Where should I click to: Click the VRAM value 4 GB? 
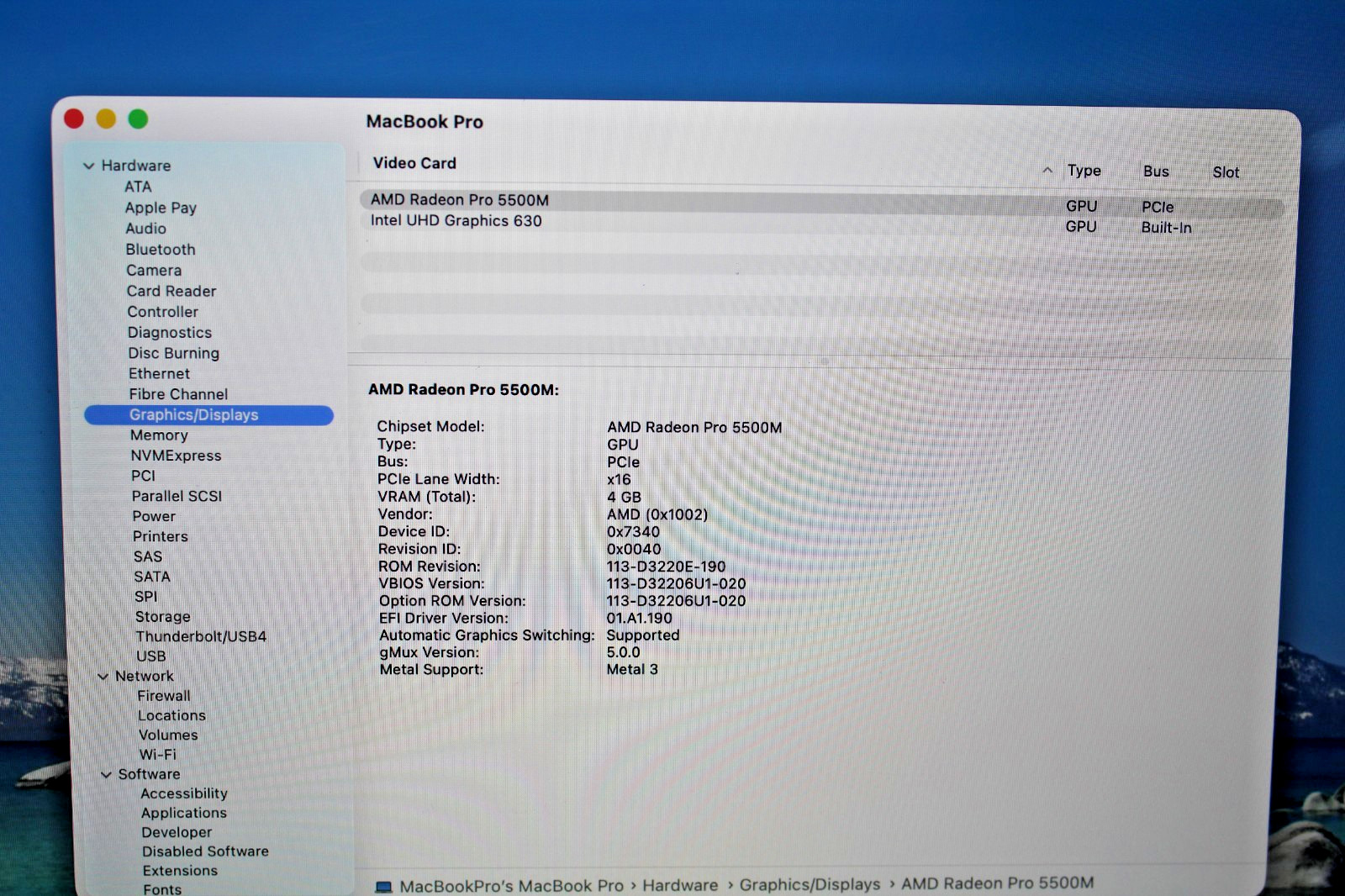(624, 498)
